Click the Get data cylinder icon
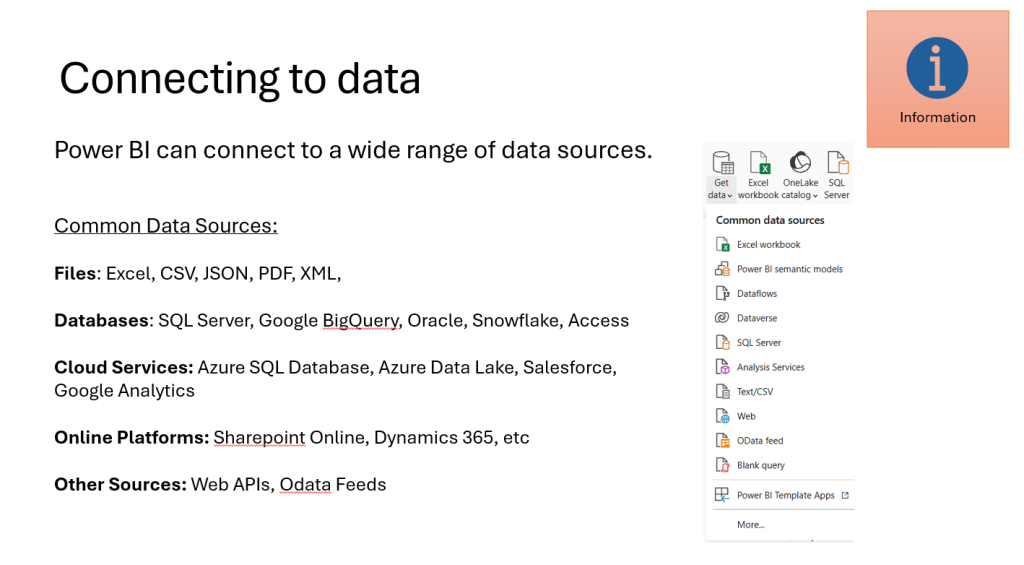1024x565 pixels. click(x=722, y=163)
